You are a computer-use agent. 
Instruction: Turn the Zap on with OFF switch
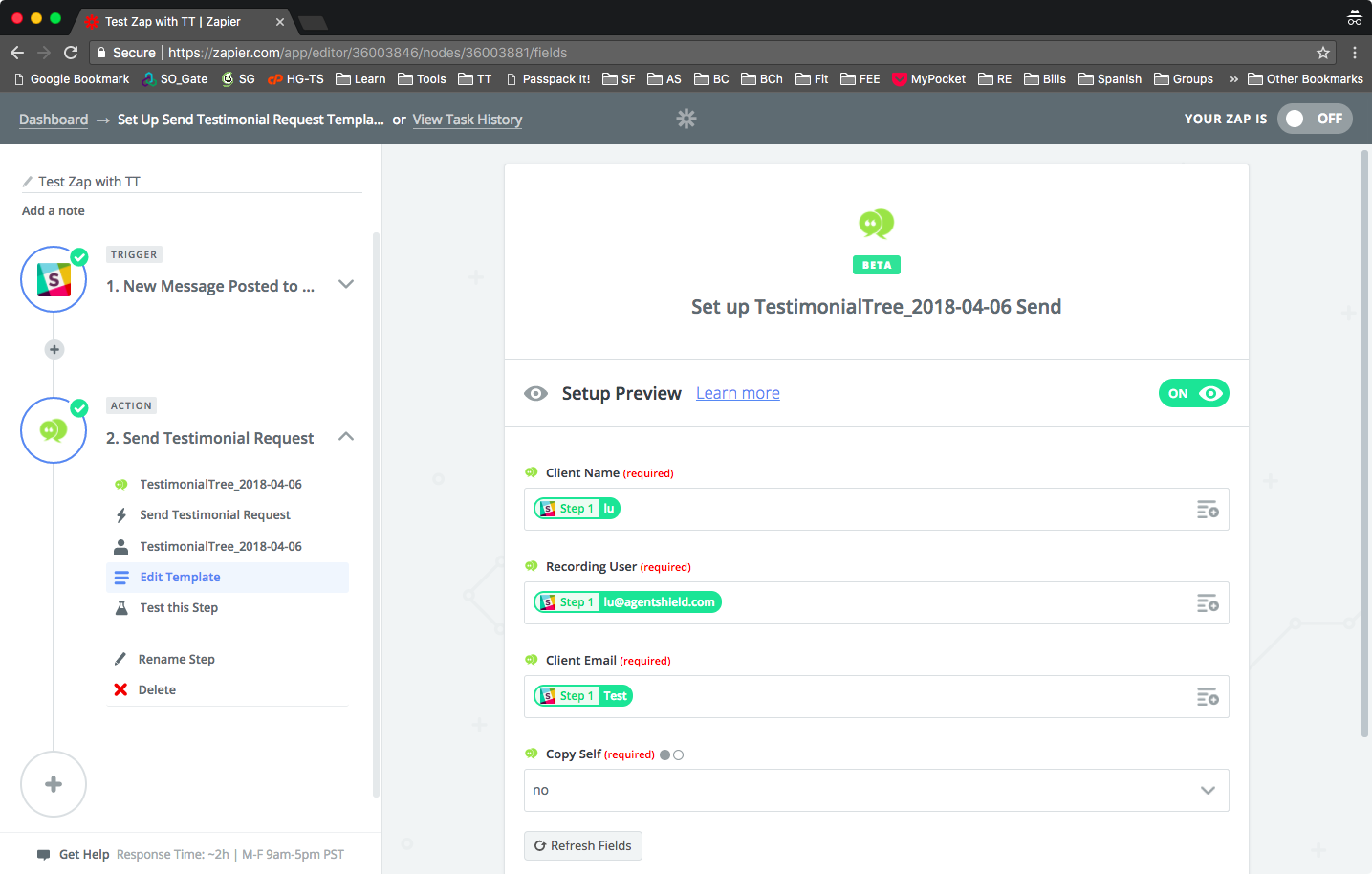click(x=1315, y=119)
